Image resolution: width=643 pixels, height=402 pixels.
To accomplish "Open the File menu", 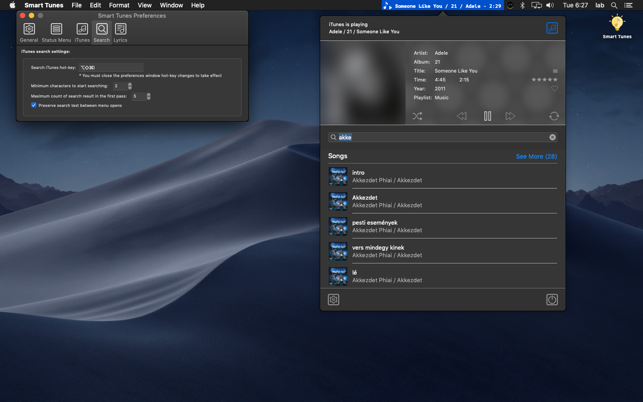I will click(77, 5).
